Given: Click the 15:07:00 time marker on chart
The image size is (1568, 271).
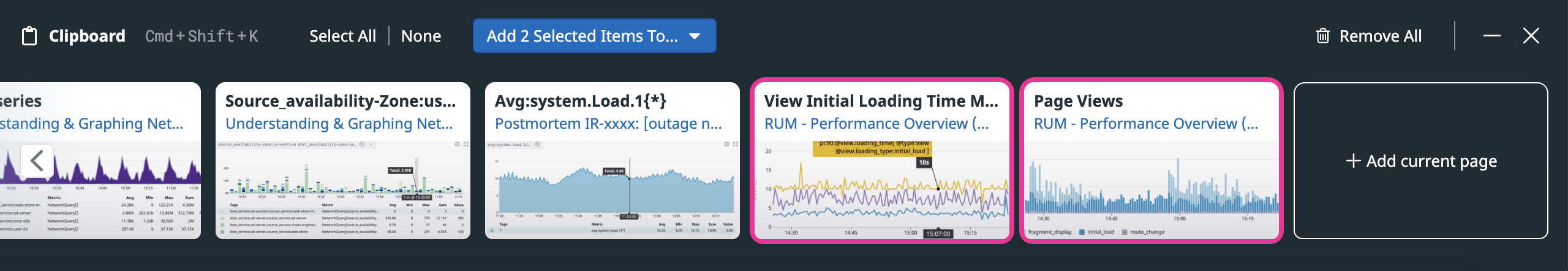Looking at the screenshot, I should pos(938,234).
